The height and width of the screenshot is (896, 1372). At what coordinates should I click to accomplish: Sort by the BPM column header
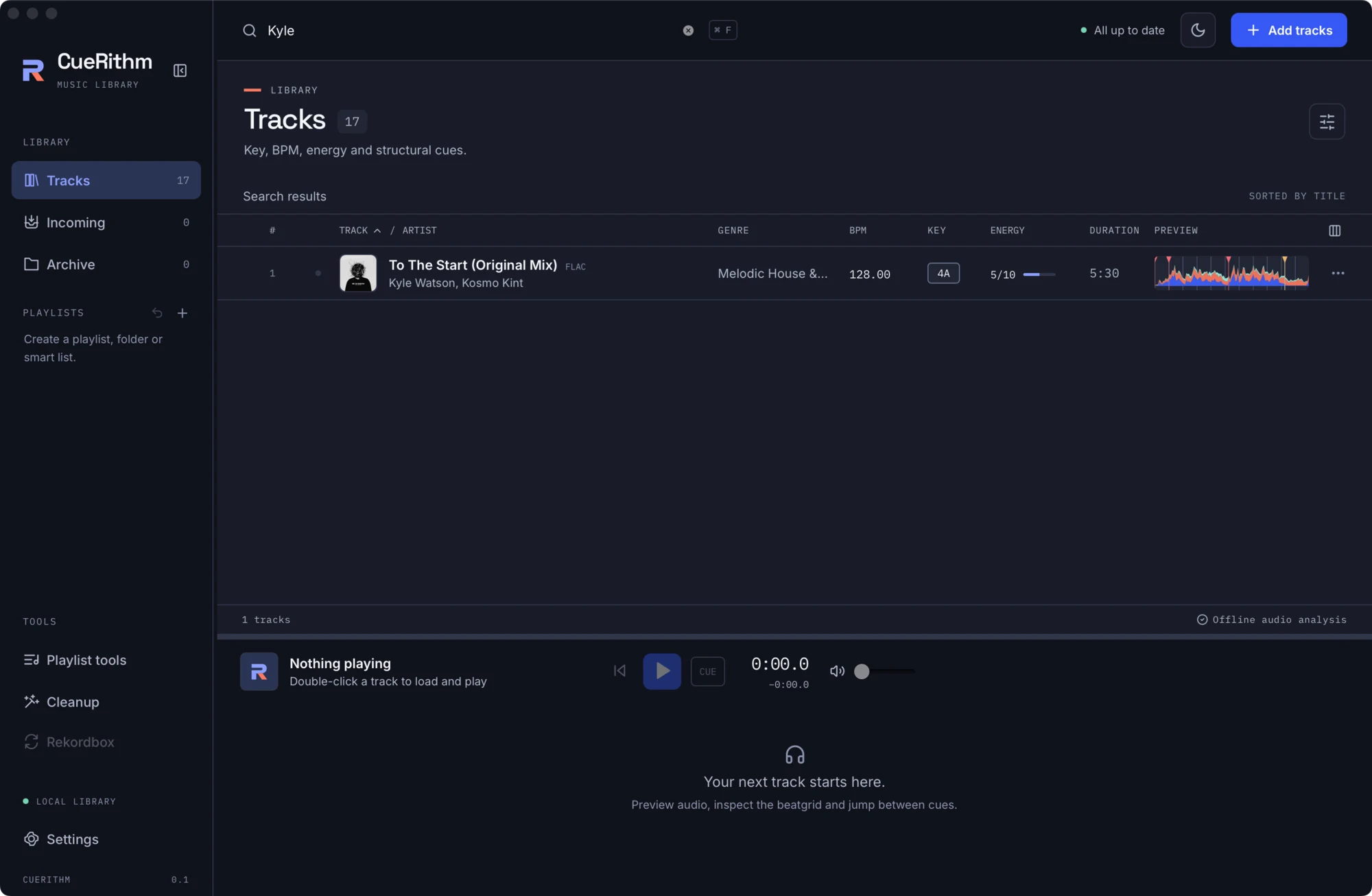[858, 231]
